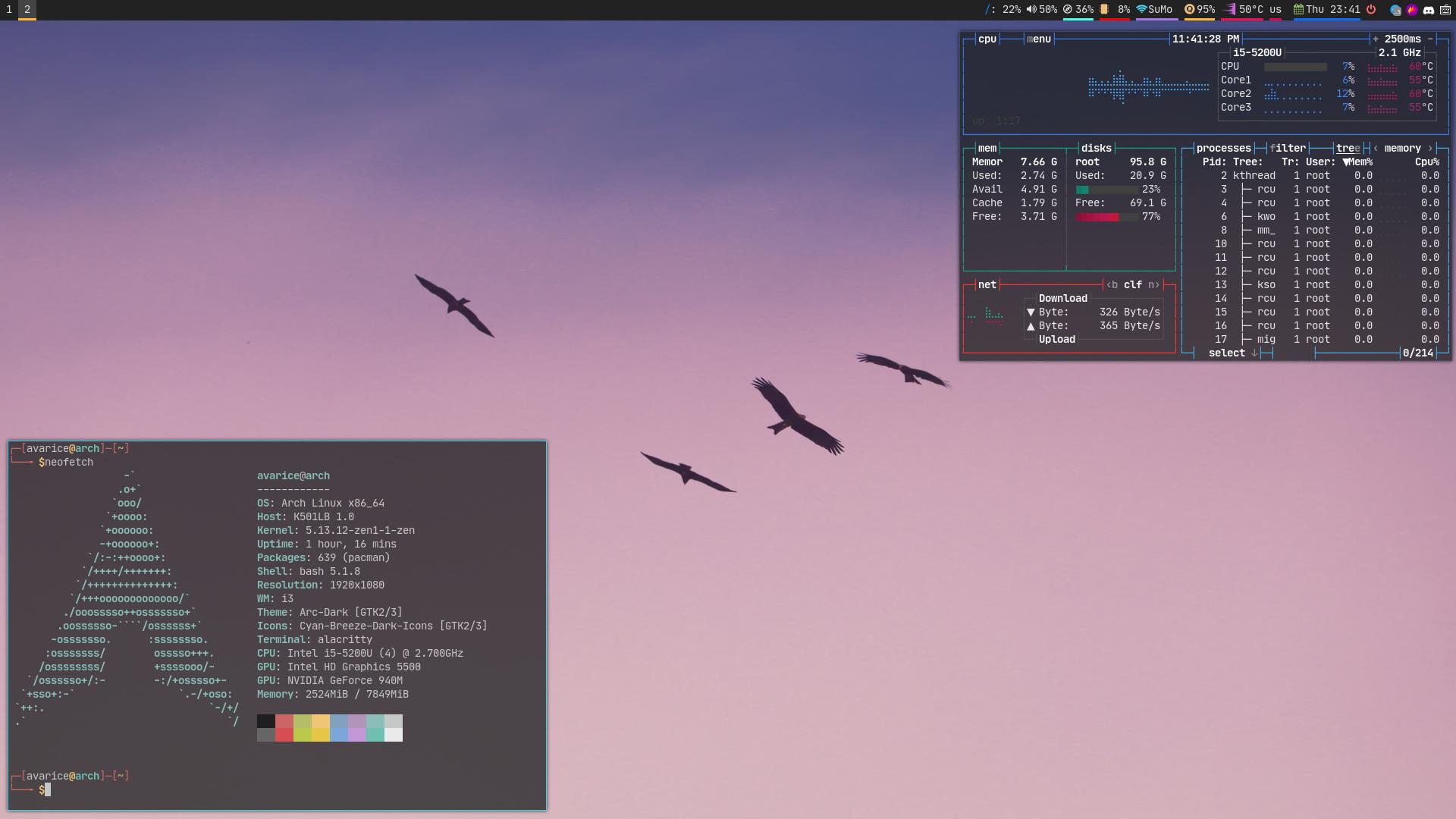Switch to workspace 1

[9, 10]
